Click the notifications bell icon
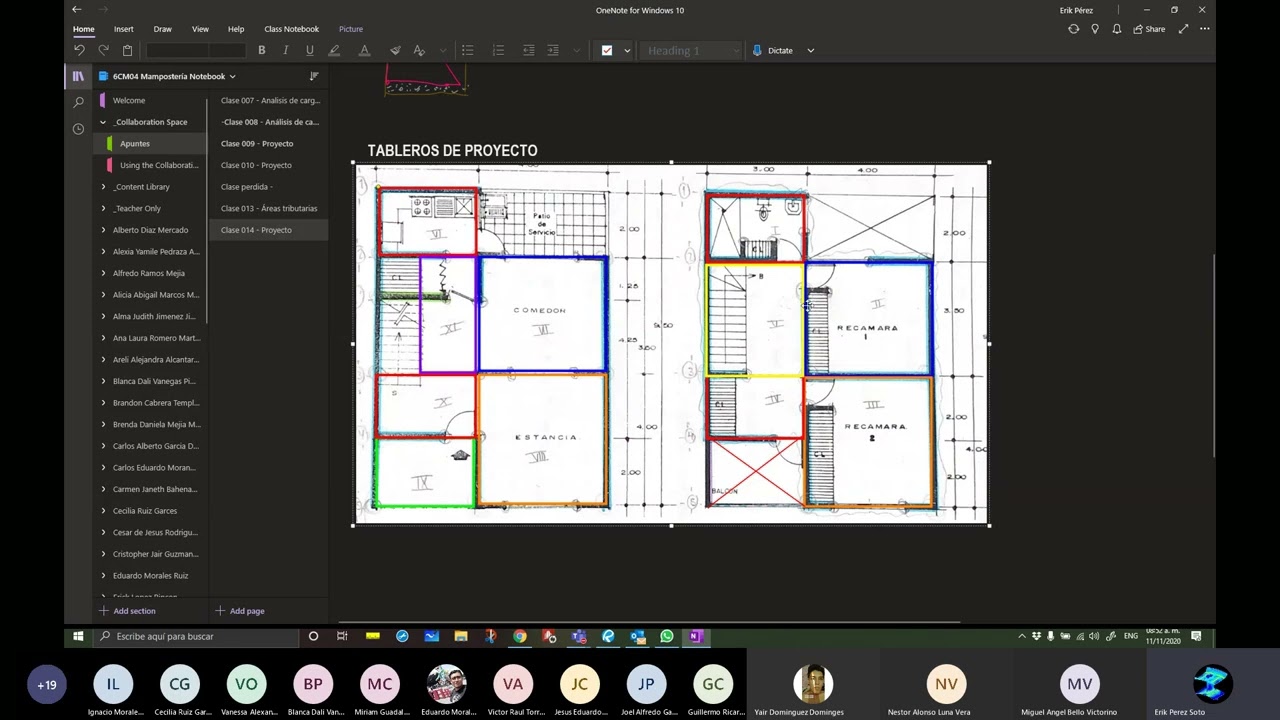The image size is (1280, 720). 1116,29
